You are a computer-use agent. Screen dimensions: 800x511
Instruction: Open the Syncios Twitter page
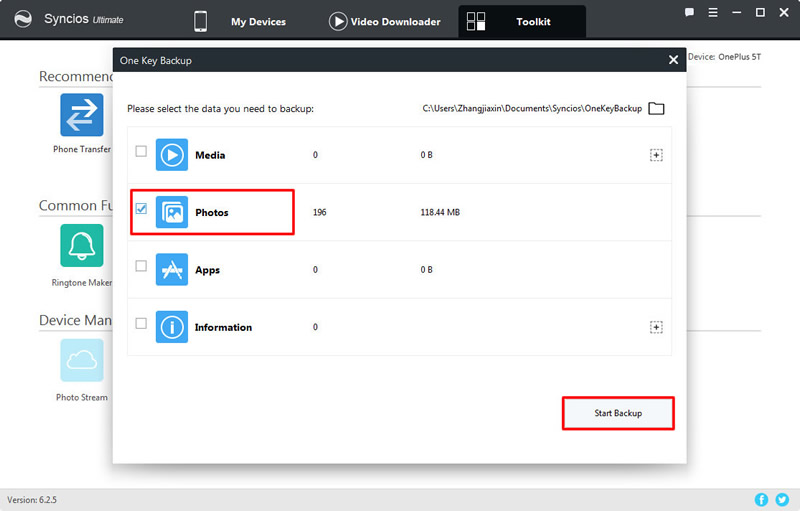pos(782,500)
